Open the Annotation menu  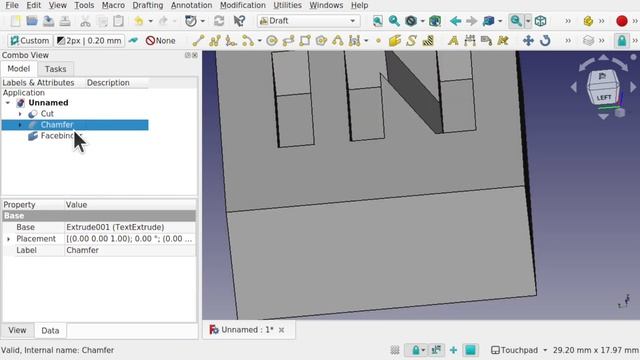click(x=191, y=5)
